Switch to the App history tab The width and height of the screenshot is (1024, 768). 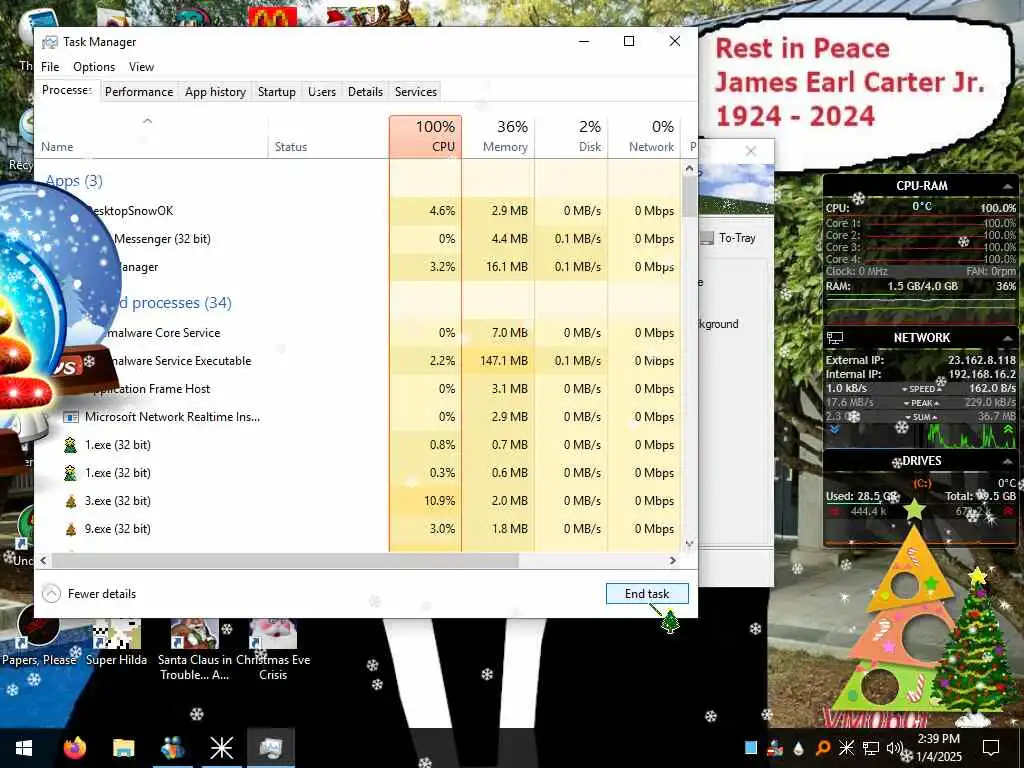pos(216,91)
